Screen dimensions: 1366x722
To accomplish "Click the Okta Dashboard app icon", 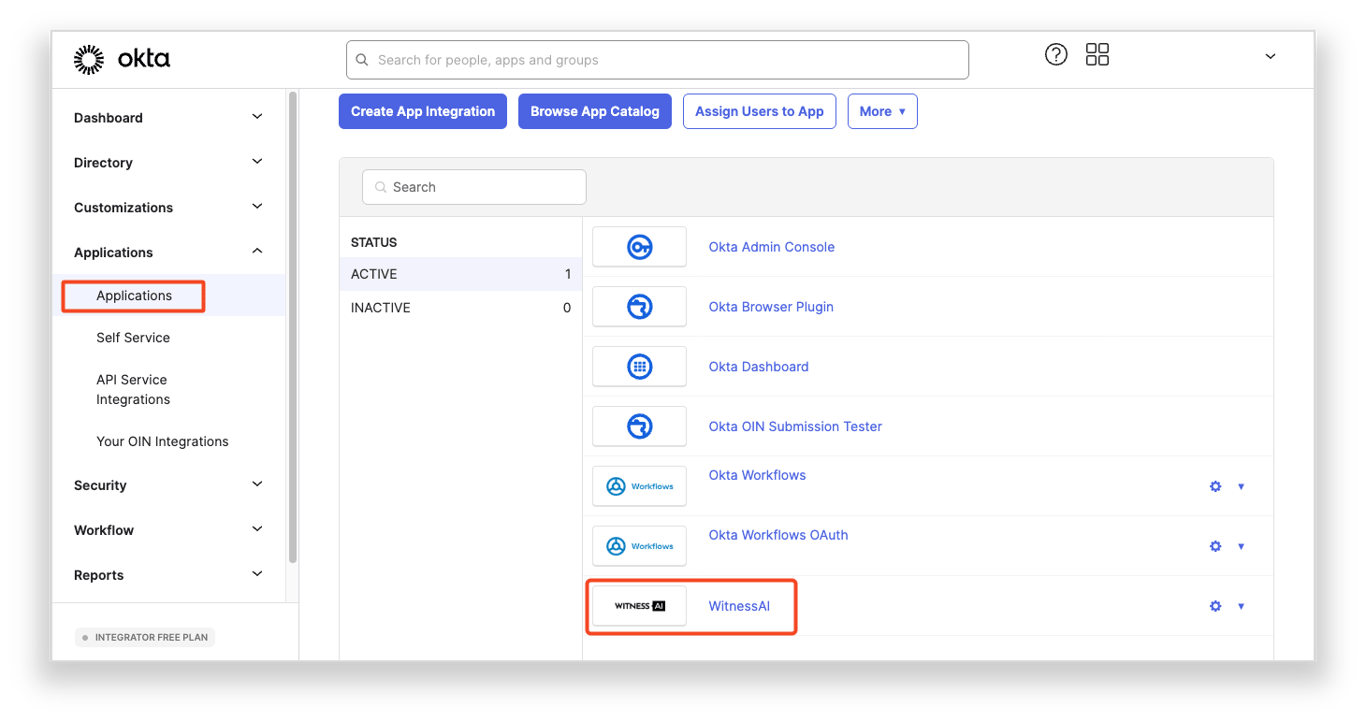I will pyautogui.click(x=639, y=367).
